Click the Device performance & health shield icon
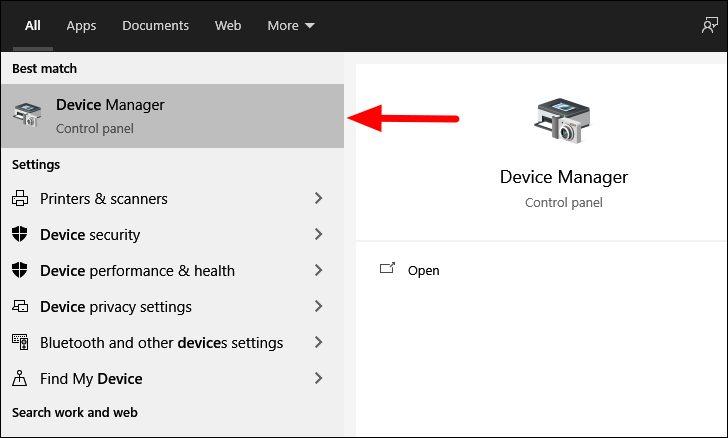Screen dimensions: 728x438 [20, 270]
